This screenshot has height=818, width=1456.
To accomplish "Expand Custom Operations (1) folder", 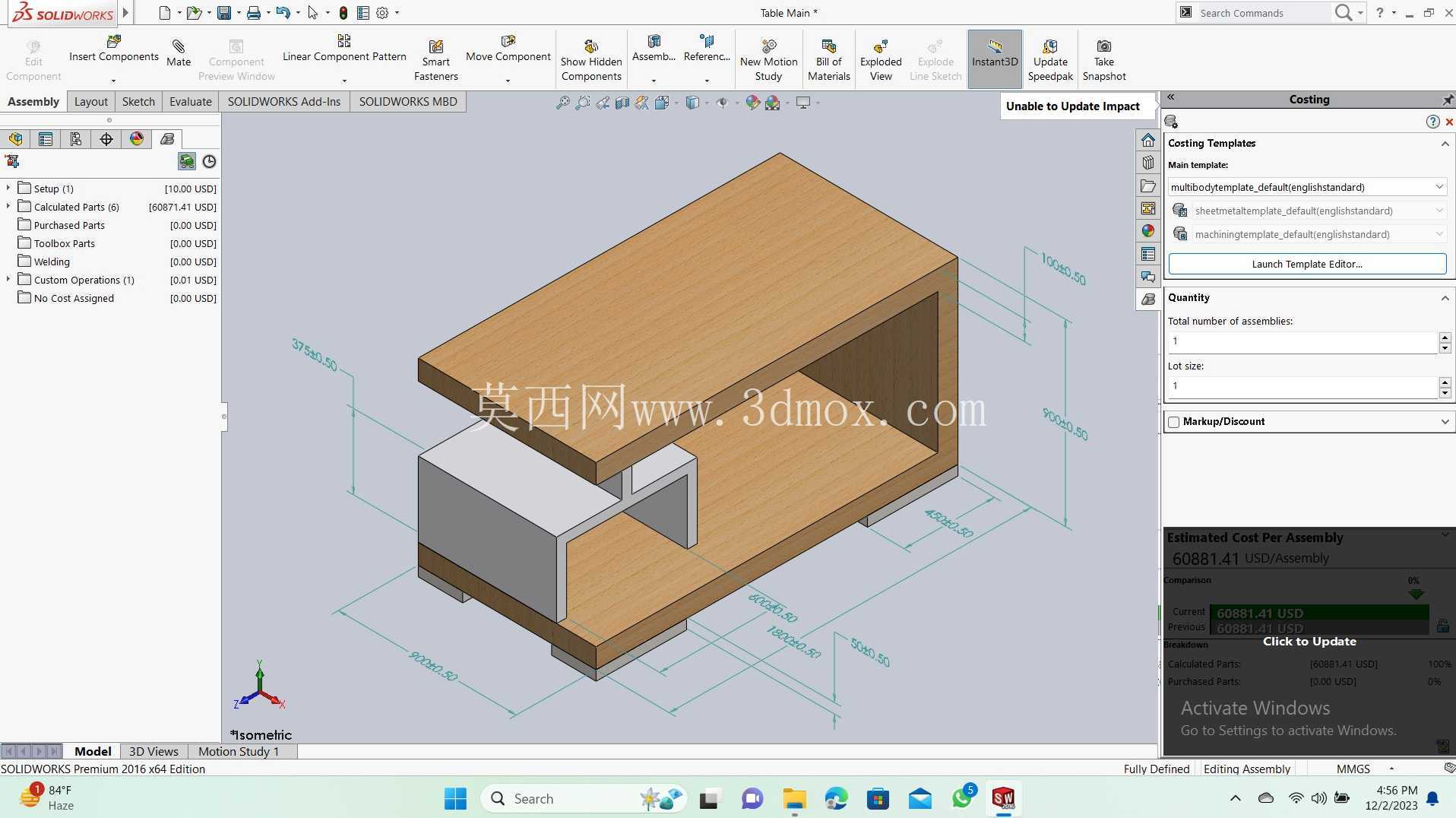I will click(8, 279).
